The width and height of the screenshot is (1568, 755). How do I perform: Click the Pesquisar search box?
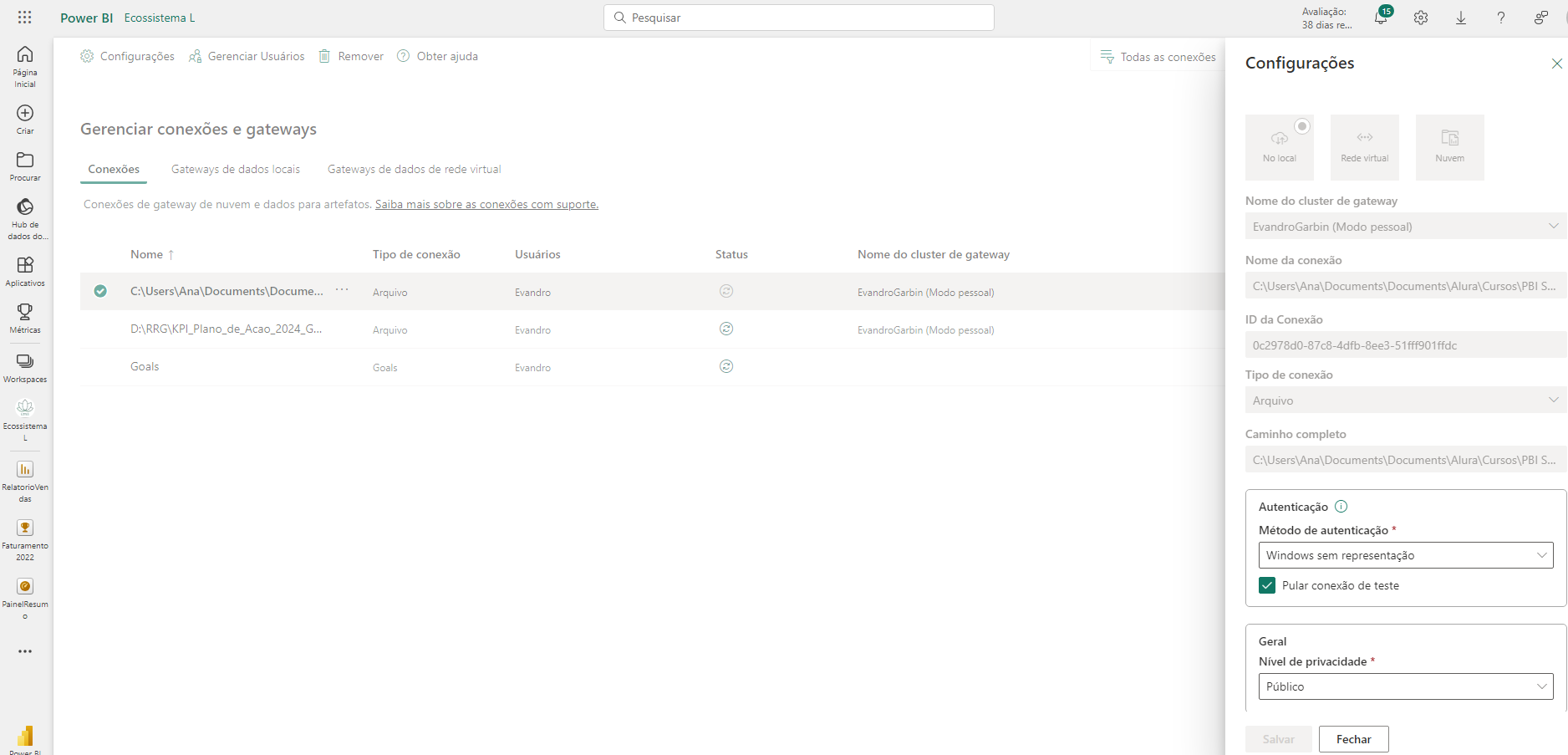[x=799, y=18]
